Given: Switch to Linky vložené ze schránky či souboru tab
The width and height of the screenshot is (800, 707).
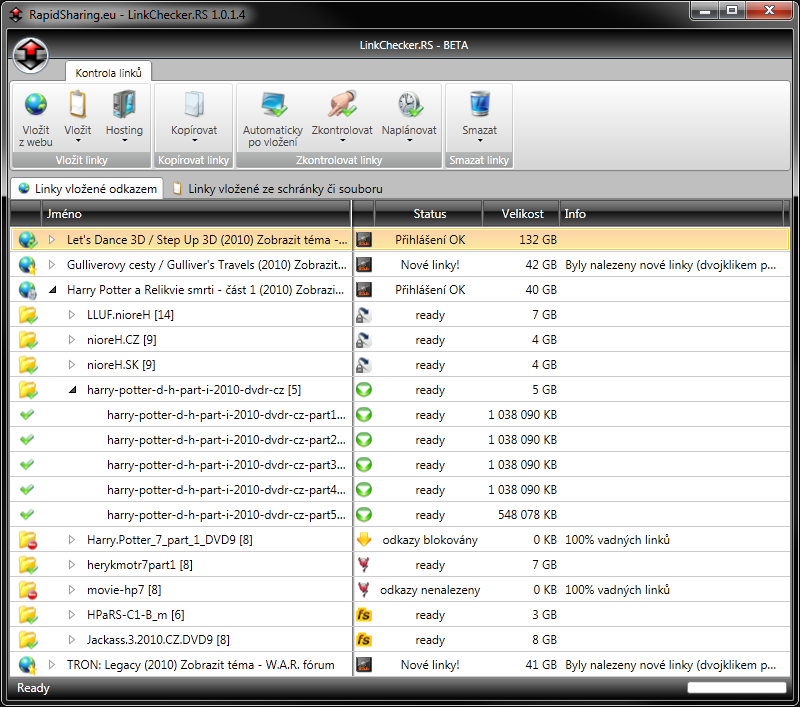Looking at the screenshot, I should click(276, 188).
